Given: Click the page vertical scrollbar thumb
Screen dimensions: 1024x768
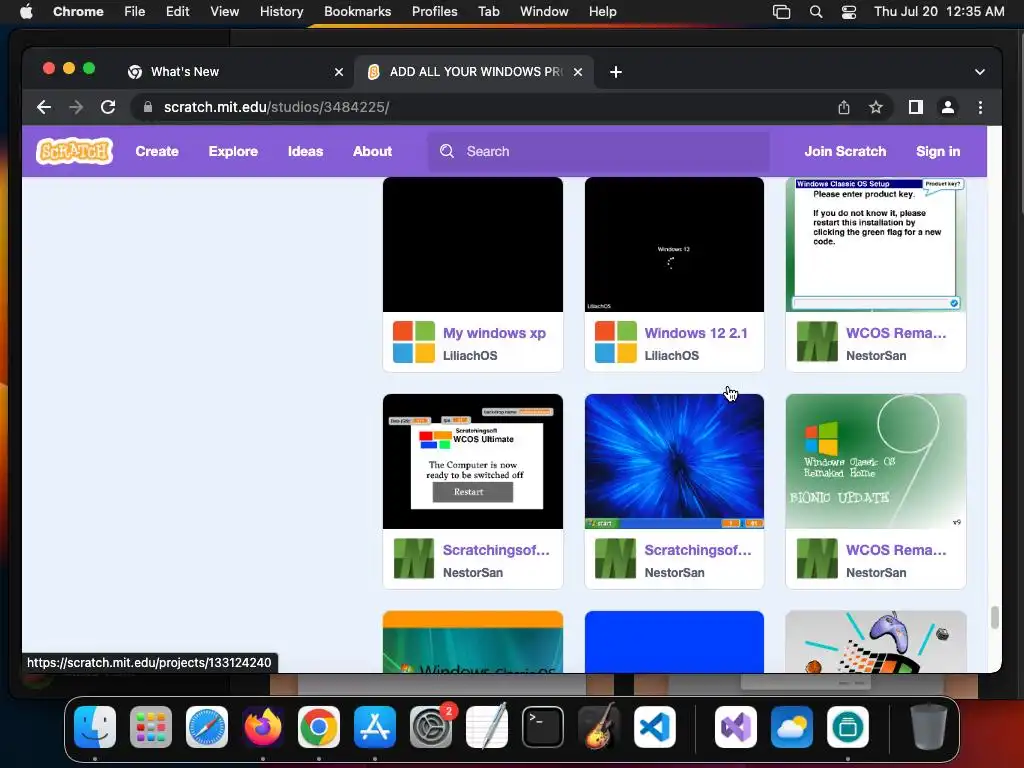Looking at the screenshot, I should [994, 617].
